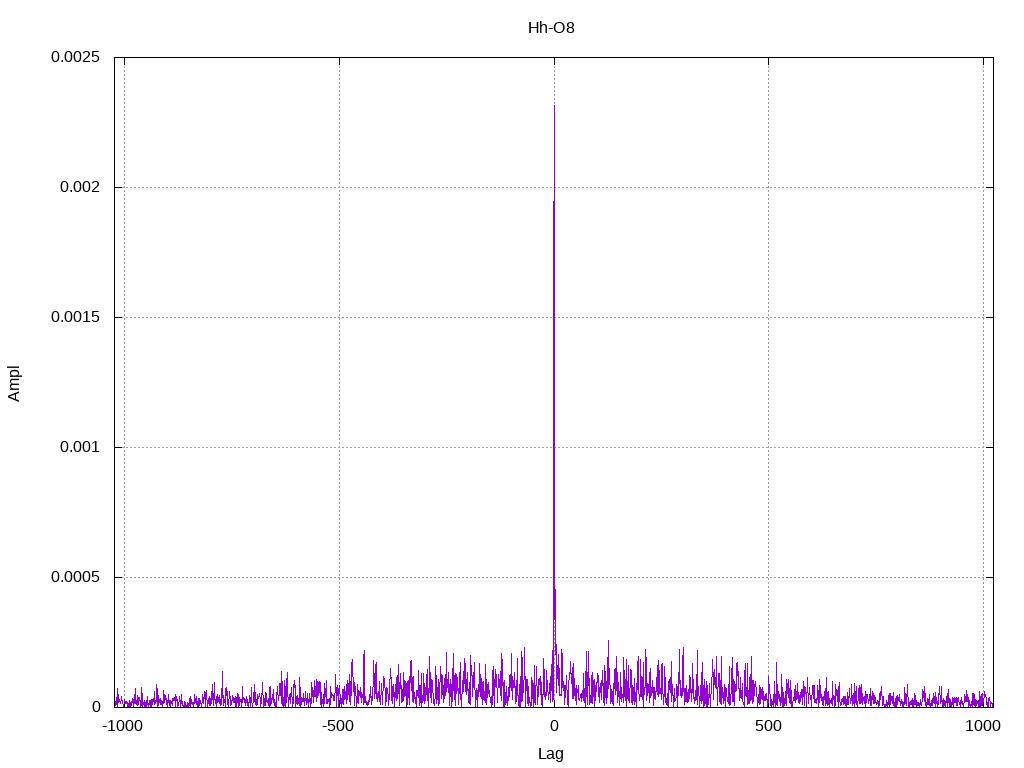Click the x-axis label Lag
1024x768 pixels.
coord(551,754)
